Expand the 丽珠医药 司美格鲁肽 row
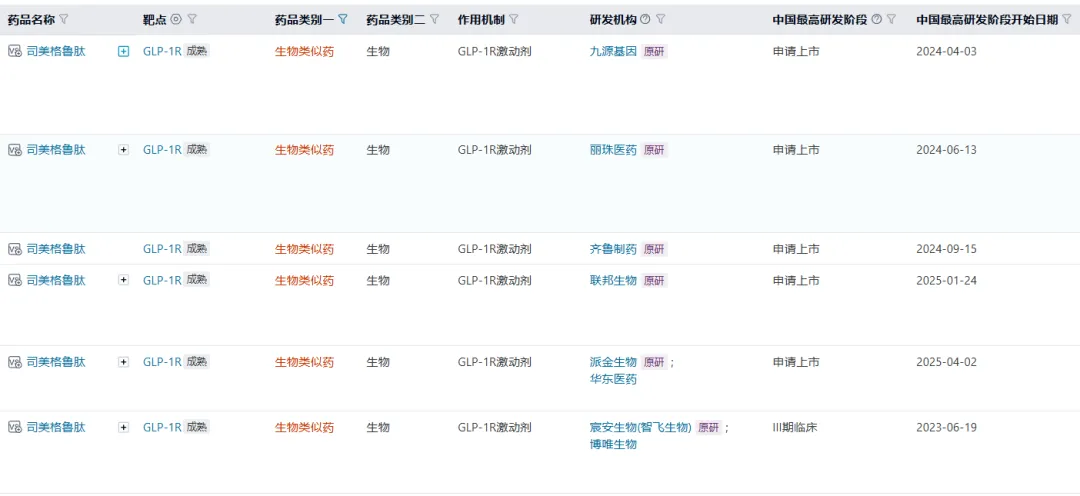 pos(124,150)
